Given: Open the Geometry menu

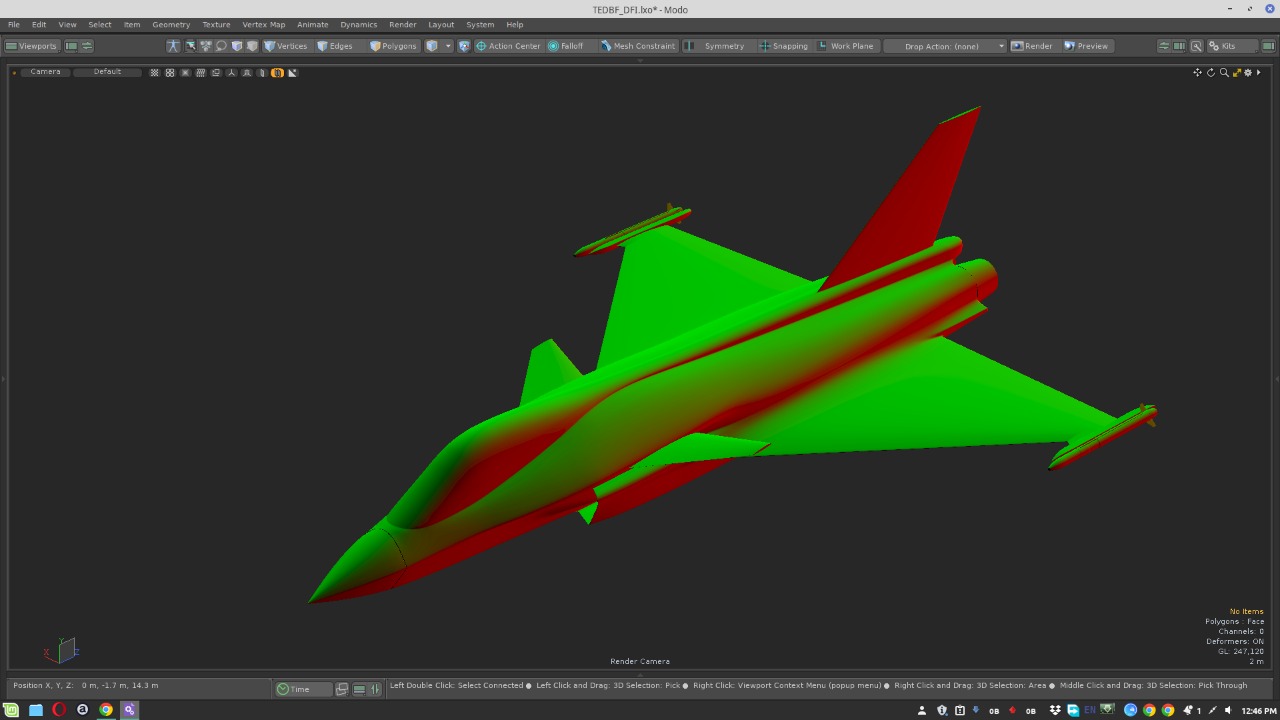Looking at the screenshot, I should (171, 24).
